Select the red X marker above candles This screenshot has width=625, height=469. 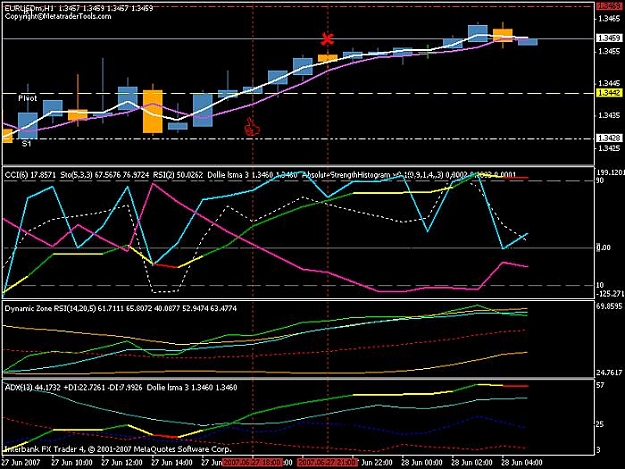pos(327,39)
